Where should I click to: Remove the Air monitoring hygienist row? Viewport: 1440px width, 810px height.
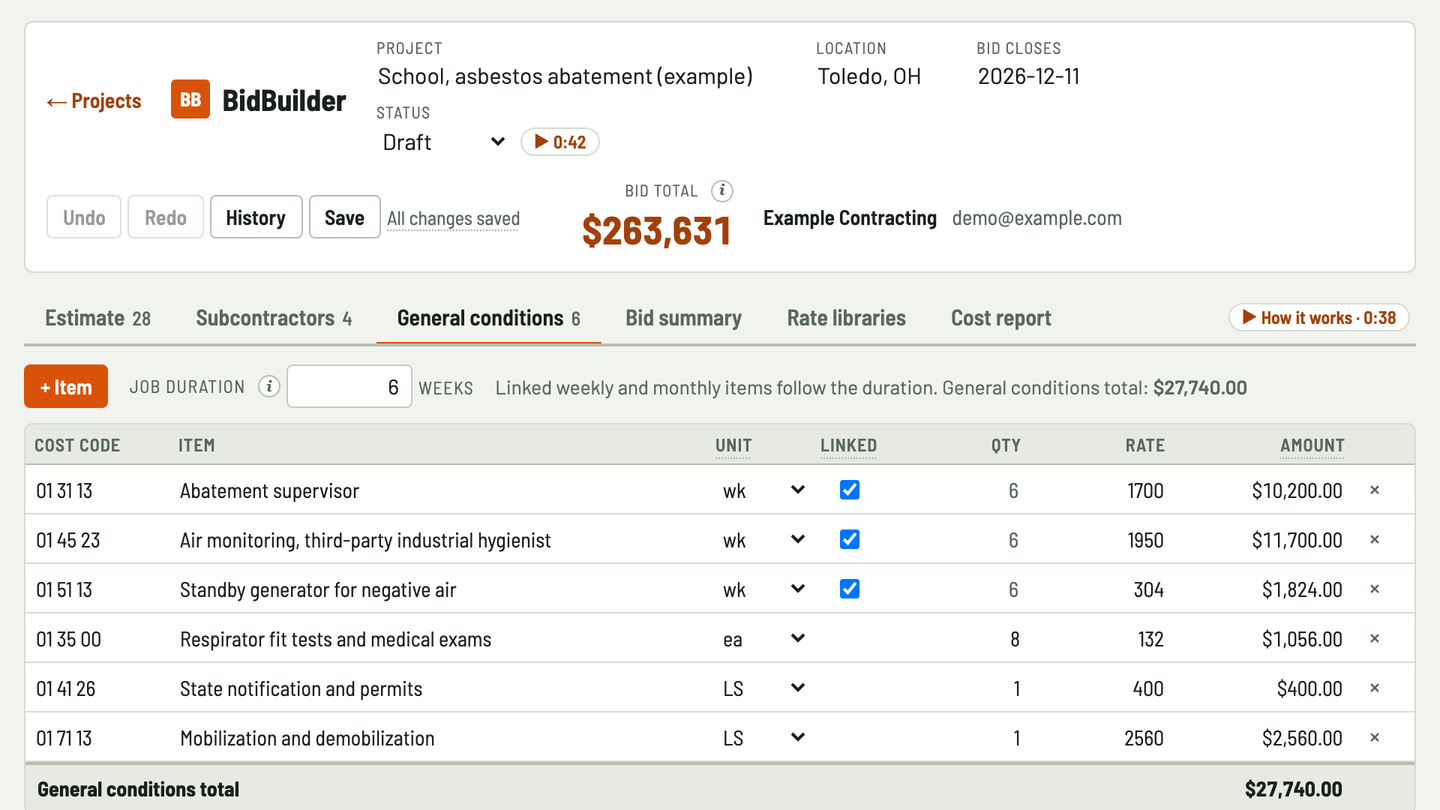tap(1374, 540)
